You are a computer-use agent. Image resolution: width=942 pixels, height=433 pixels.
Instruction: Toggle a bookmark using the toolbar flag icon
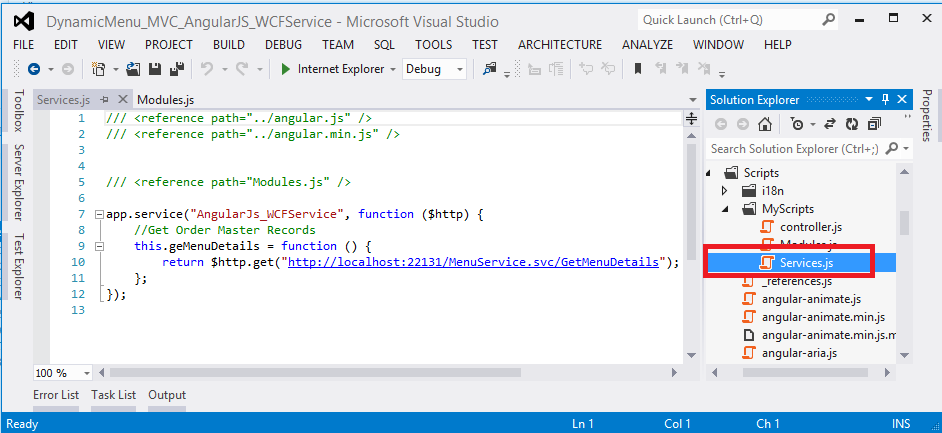(637, 69)
